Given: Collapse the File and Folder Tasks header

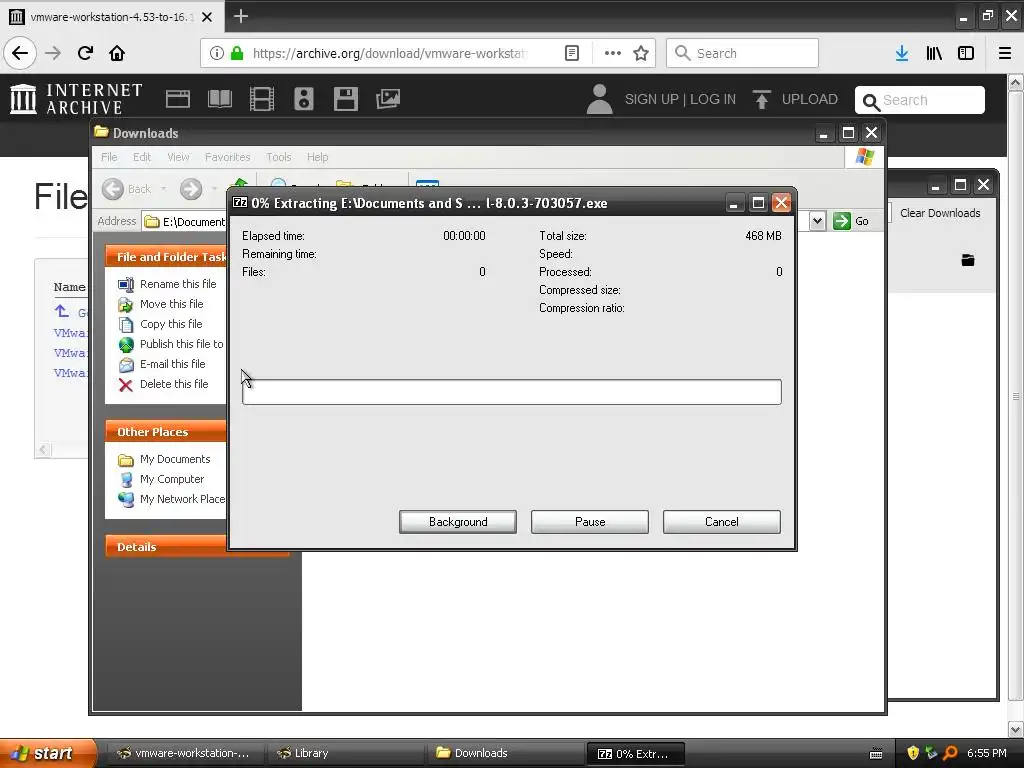Looking at the screenshot, I should click(x=166, y=257).
